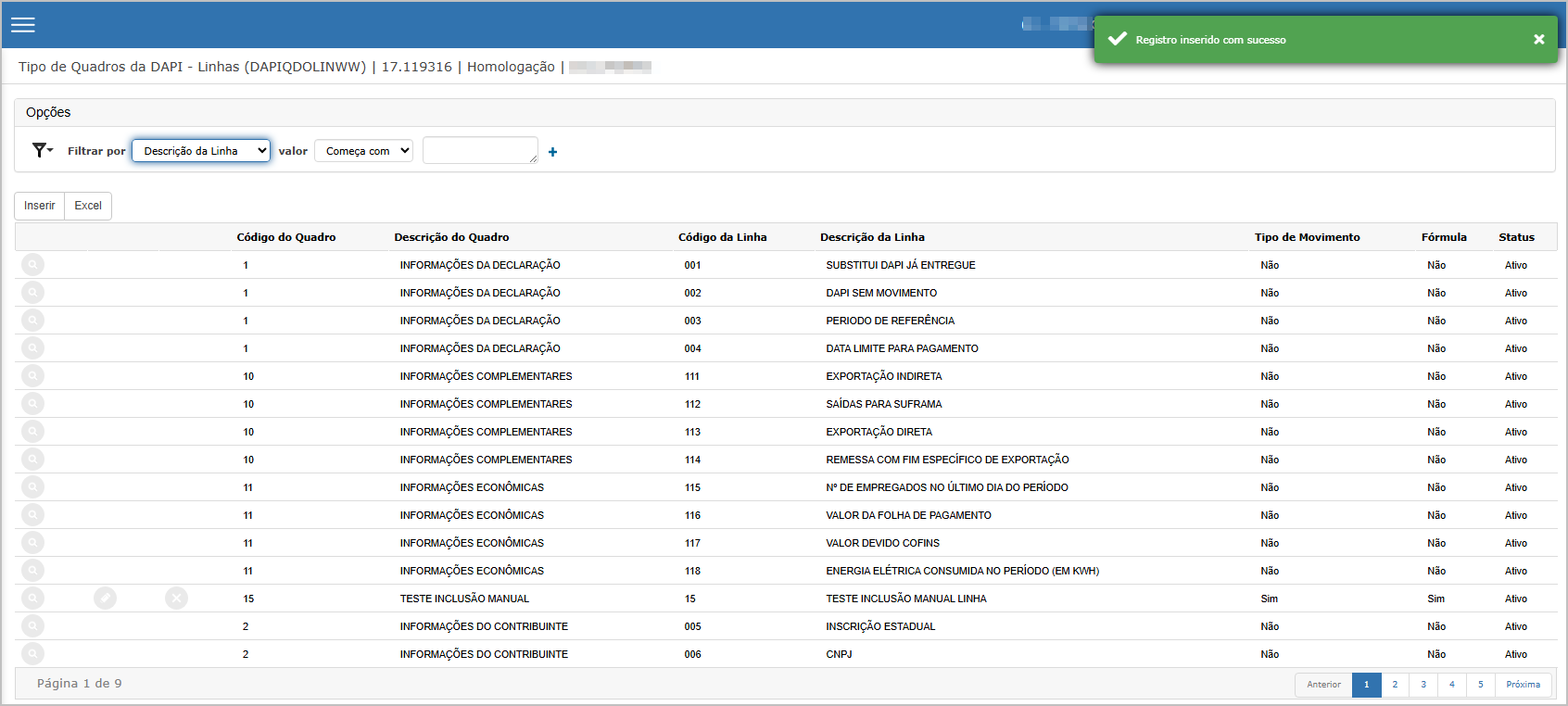Click the filter funnel icon
Image resolution: width=1568 pixels, height=706 pixels.
pyautogui.click(x=41, y=150)
